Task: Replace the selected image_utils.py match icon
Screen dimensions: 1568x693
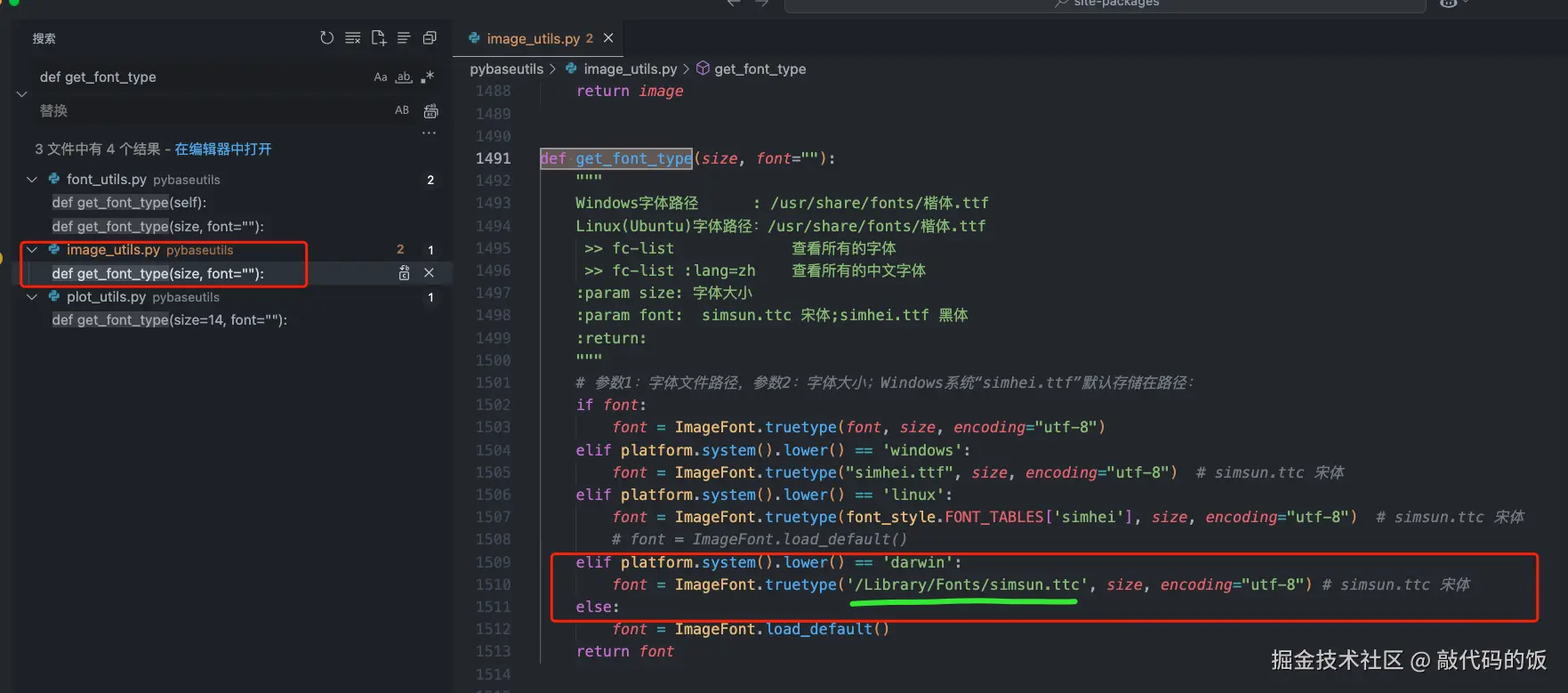Action: tap(404, 273)
